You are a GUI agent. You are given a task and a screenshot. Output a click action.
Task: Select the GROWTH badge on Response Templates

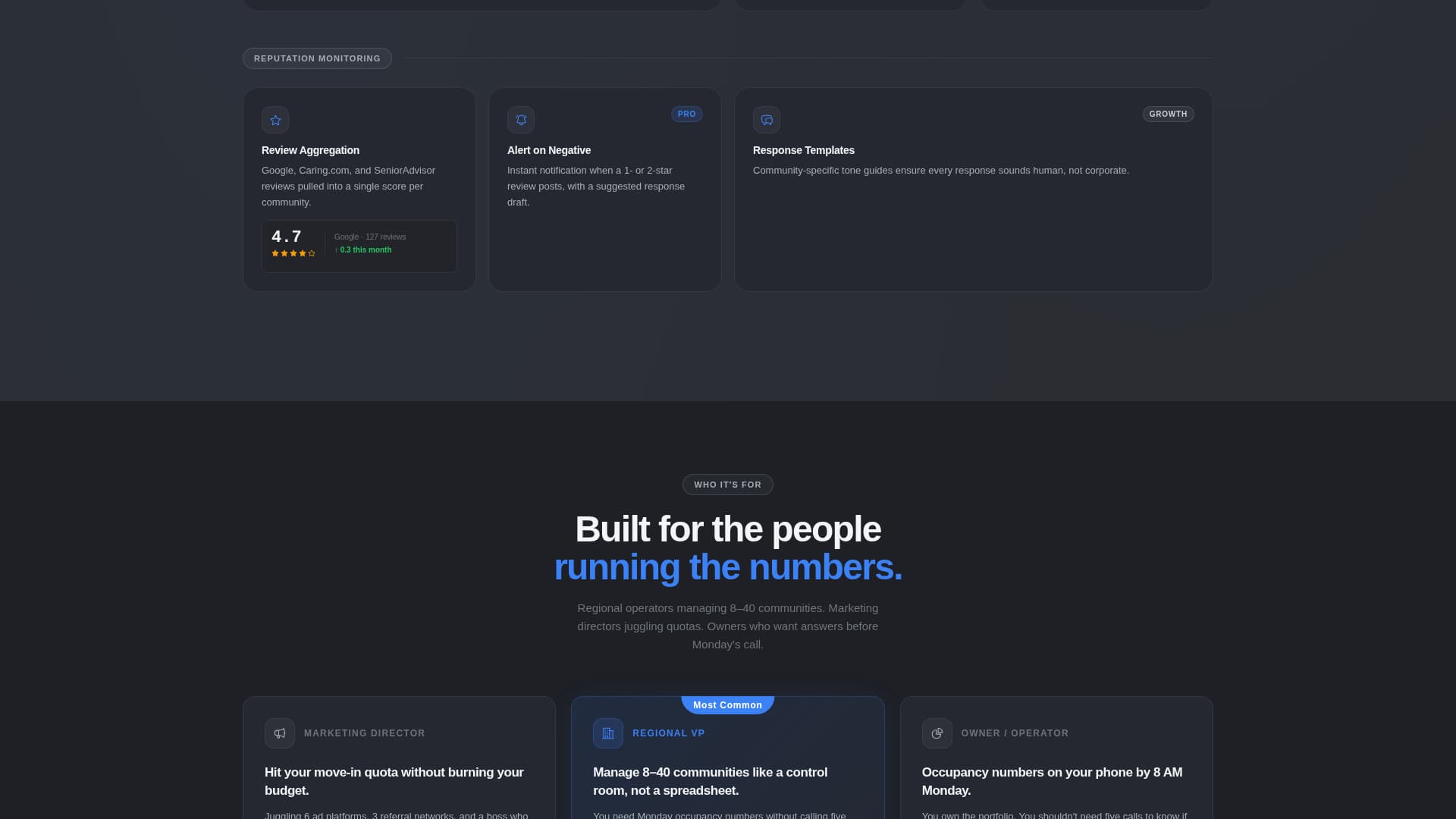pos(1168,114)
